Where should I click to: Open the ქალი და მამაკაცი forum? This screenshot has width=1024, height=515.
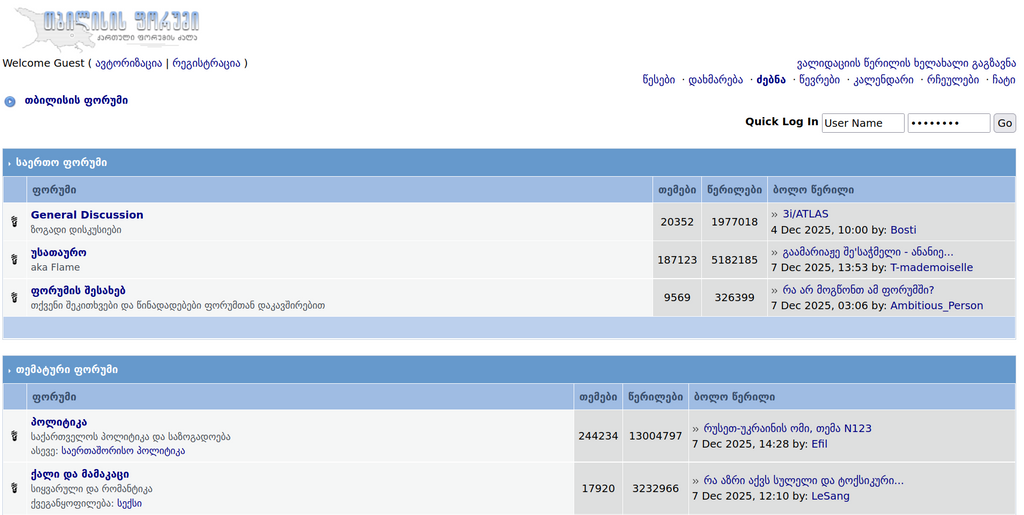[x=80, y=475]
